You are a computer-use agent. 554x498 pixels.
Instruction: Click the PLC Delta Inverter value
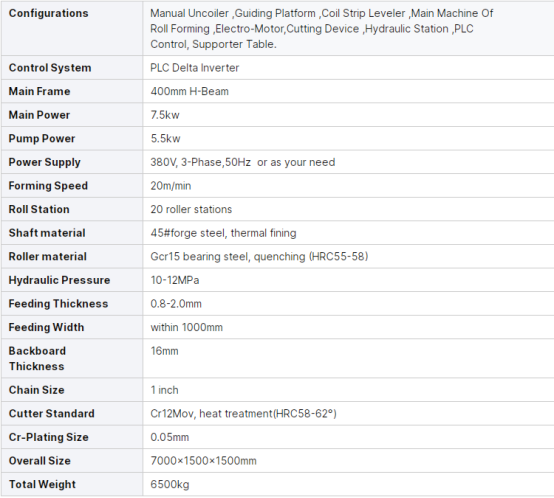(x=195, y=68)
